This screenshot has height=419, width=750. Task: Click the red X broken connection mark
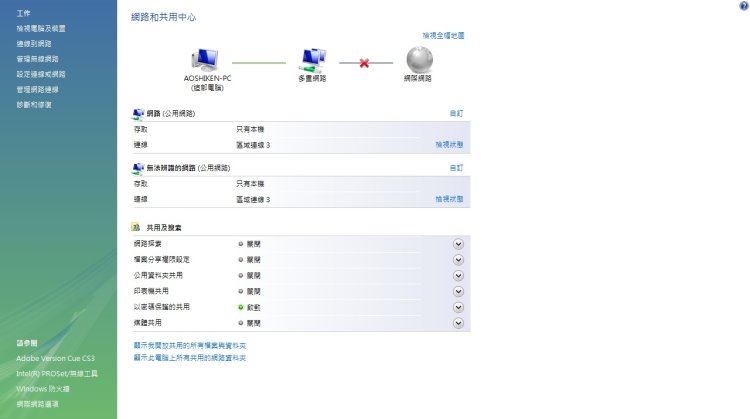364,63
